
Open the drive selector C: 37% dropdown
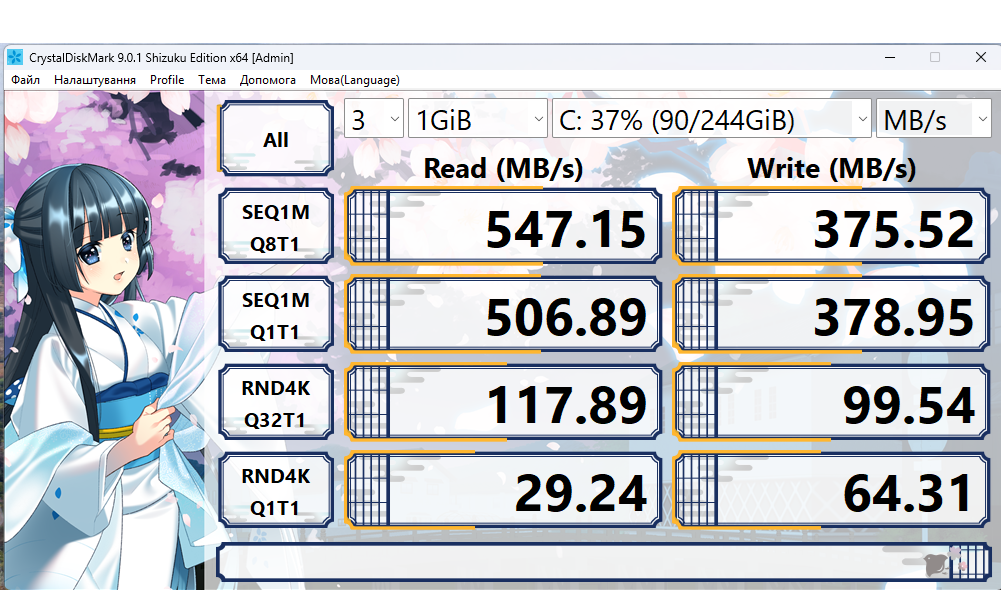tap(711, 118)
